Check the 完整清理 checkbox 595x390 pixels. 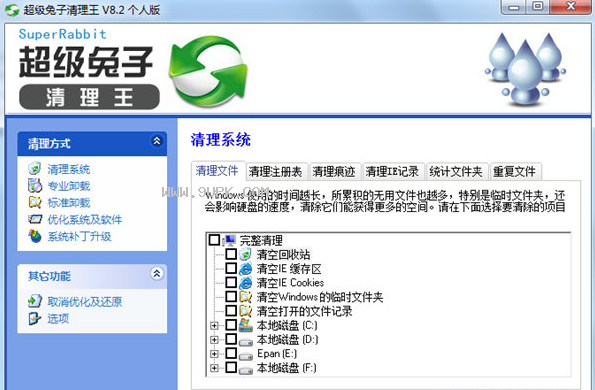tap(214, 240)
